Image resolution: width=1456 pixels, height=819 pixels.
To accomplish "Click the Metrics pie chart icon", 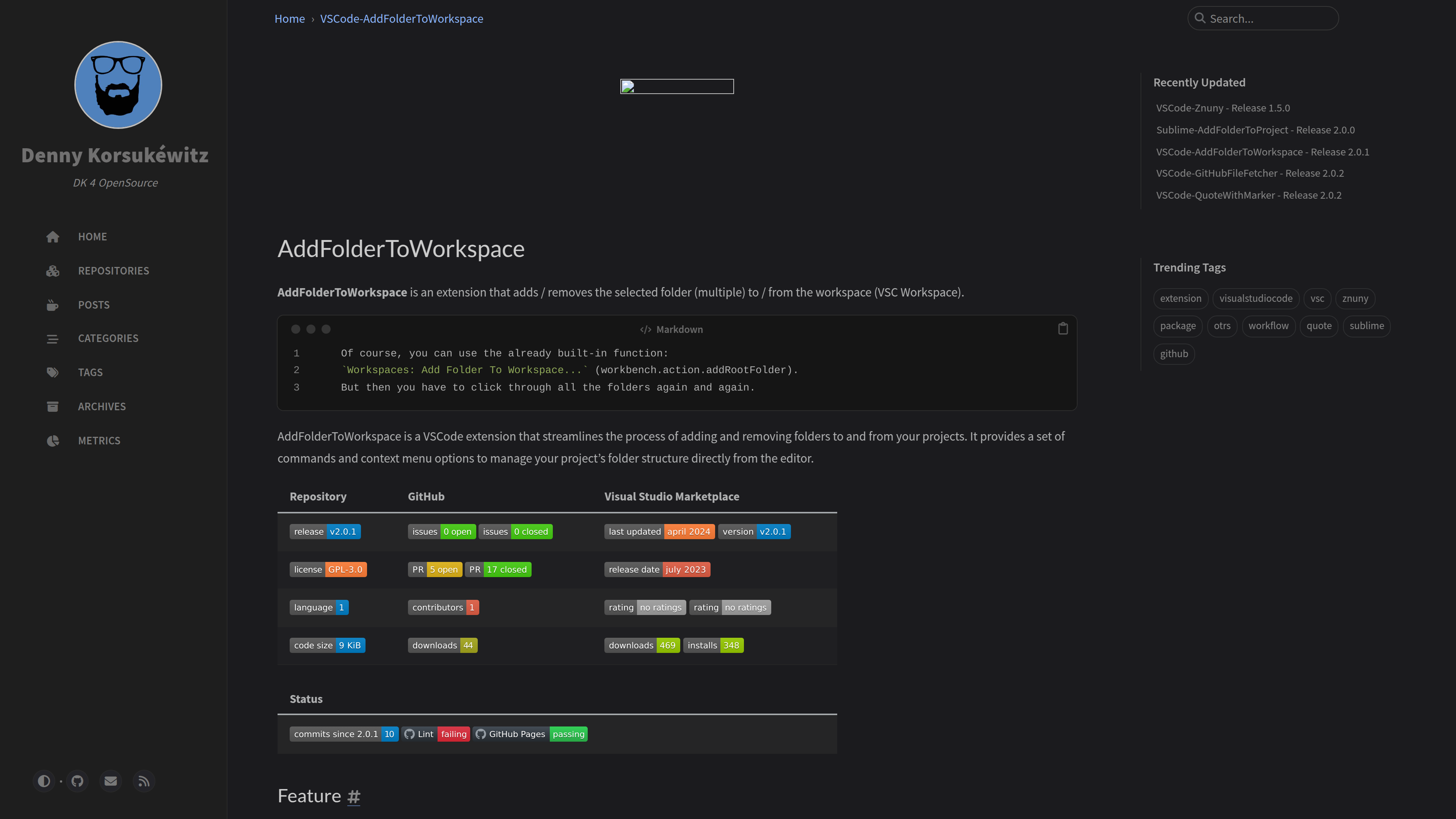I will coord(53,440).
